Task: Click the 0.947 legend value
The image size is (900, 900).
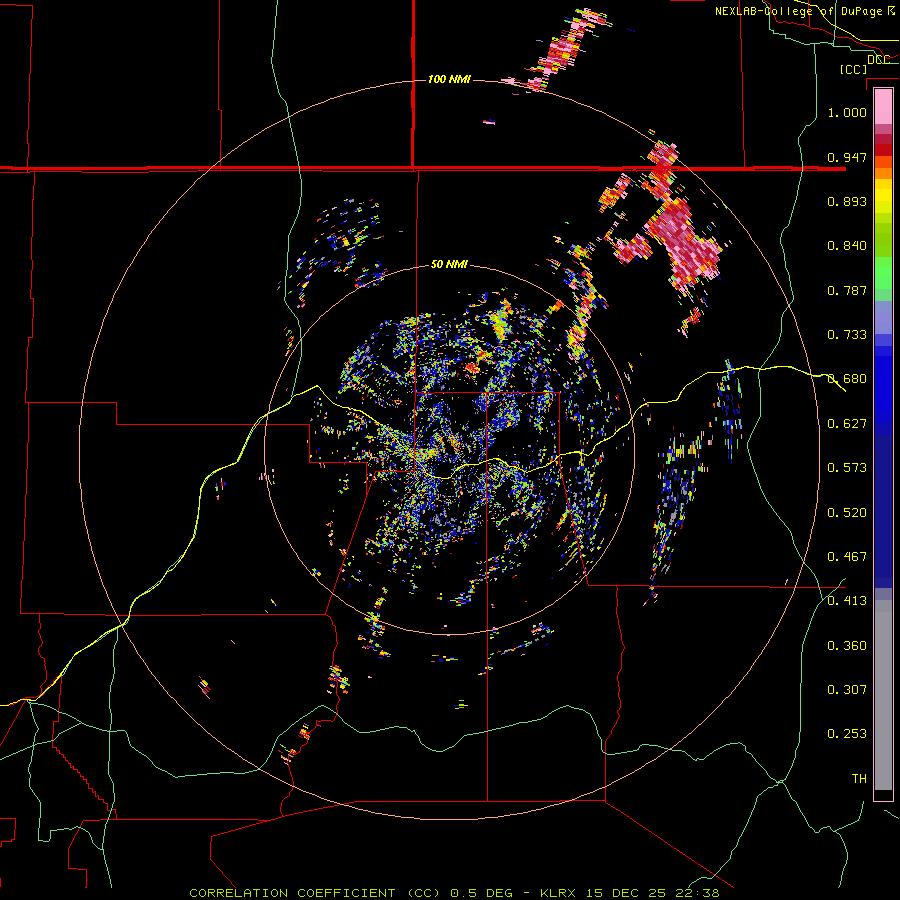Action: pos(847,157)
